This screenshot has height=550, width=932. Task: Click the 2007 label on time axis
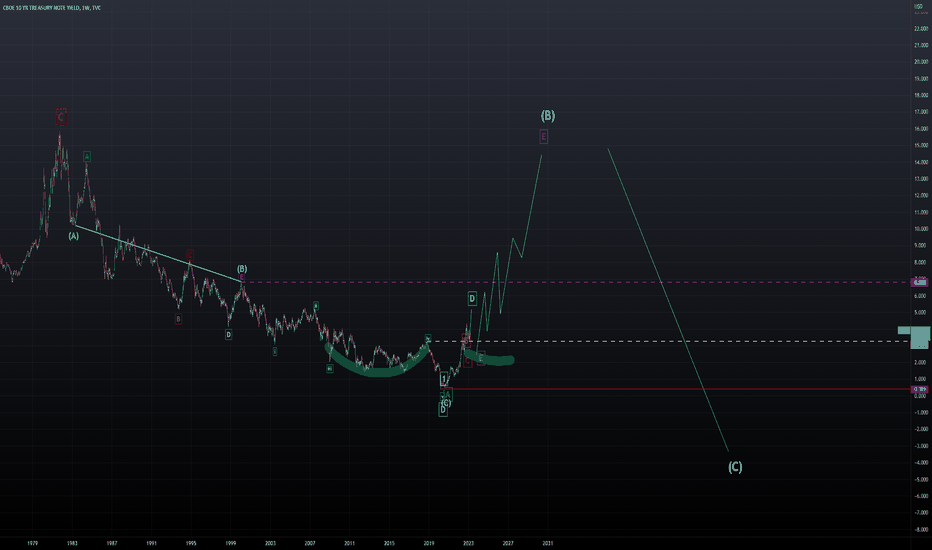(310, 543)
